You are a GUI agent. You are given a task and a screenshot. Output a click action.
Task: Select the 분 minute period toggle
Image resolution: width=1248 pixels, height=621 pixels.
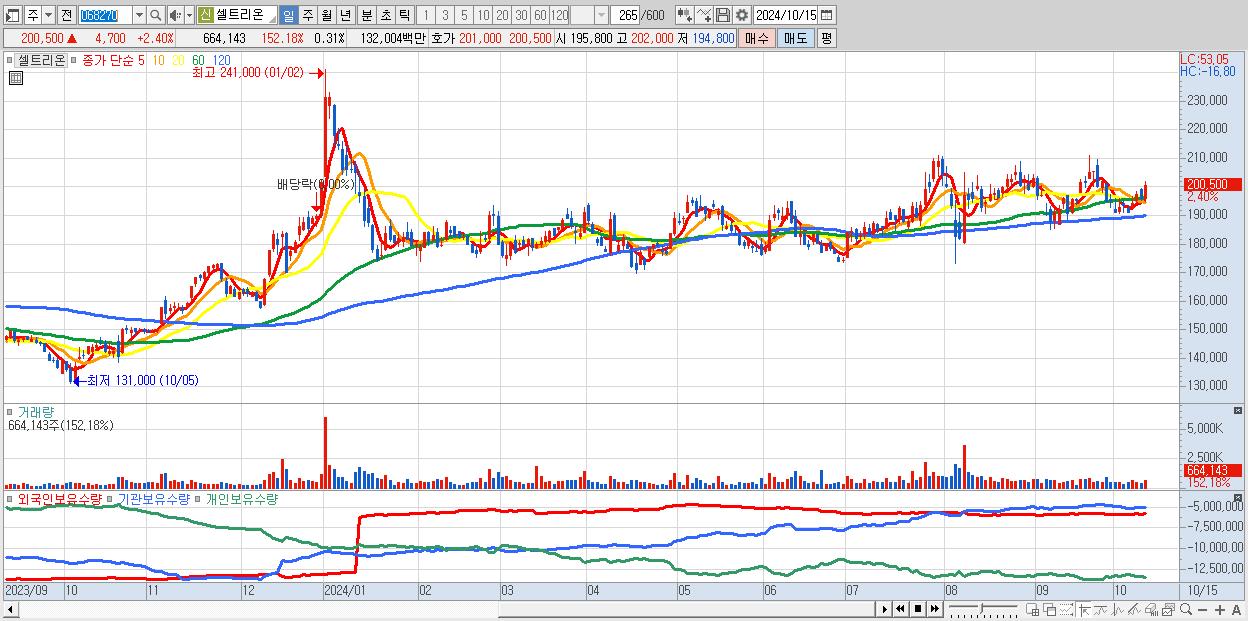(366, 15)
